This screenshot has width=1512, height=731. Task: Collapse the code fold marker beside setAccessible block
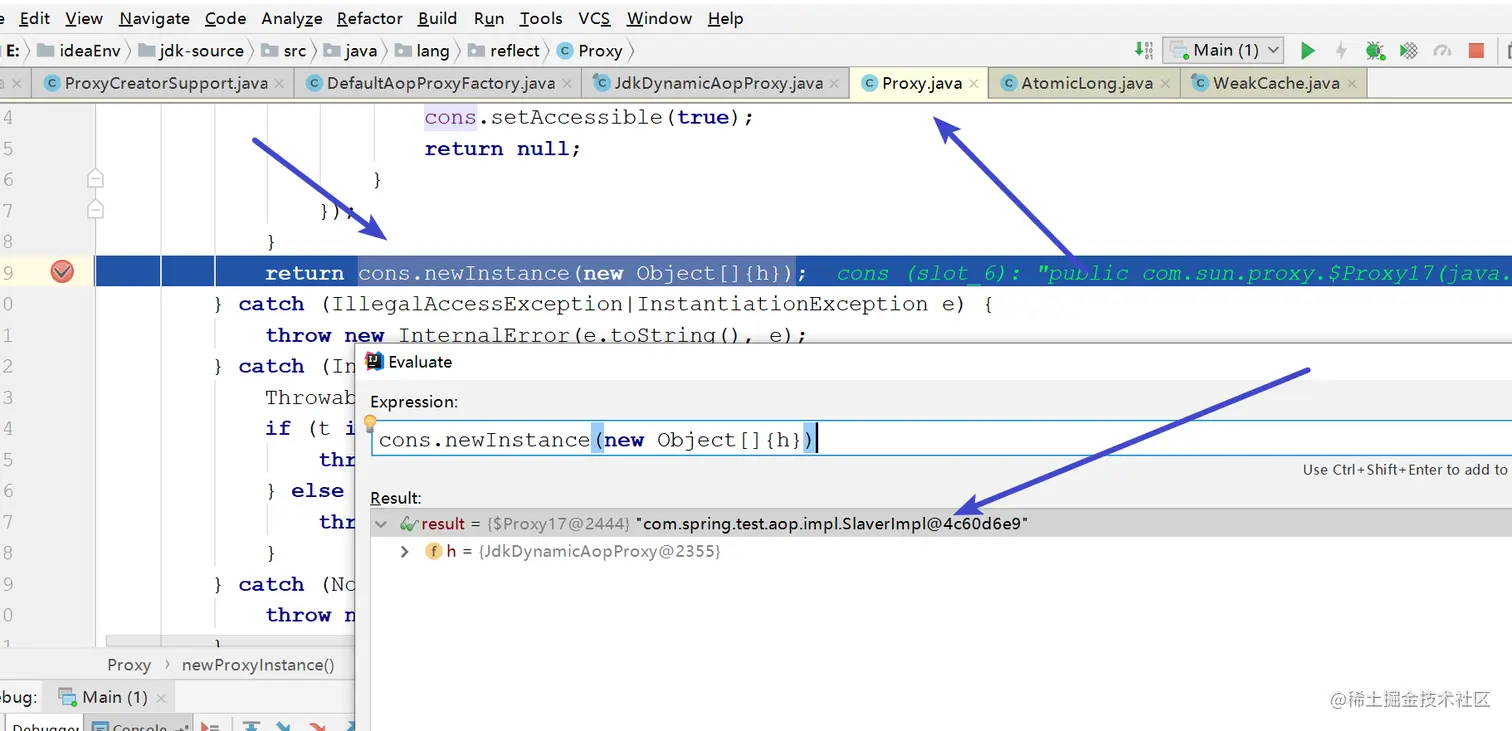pyautogui.click(x=95, y=179)
